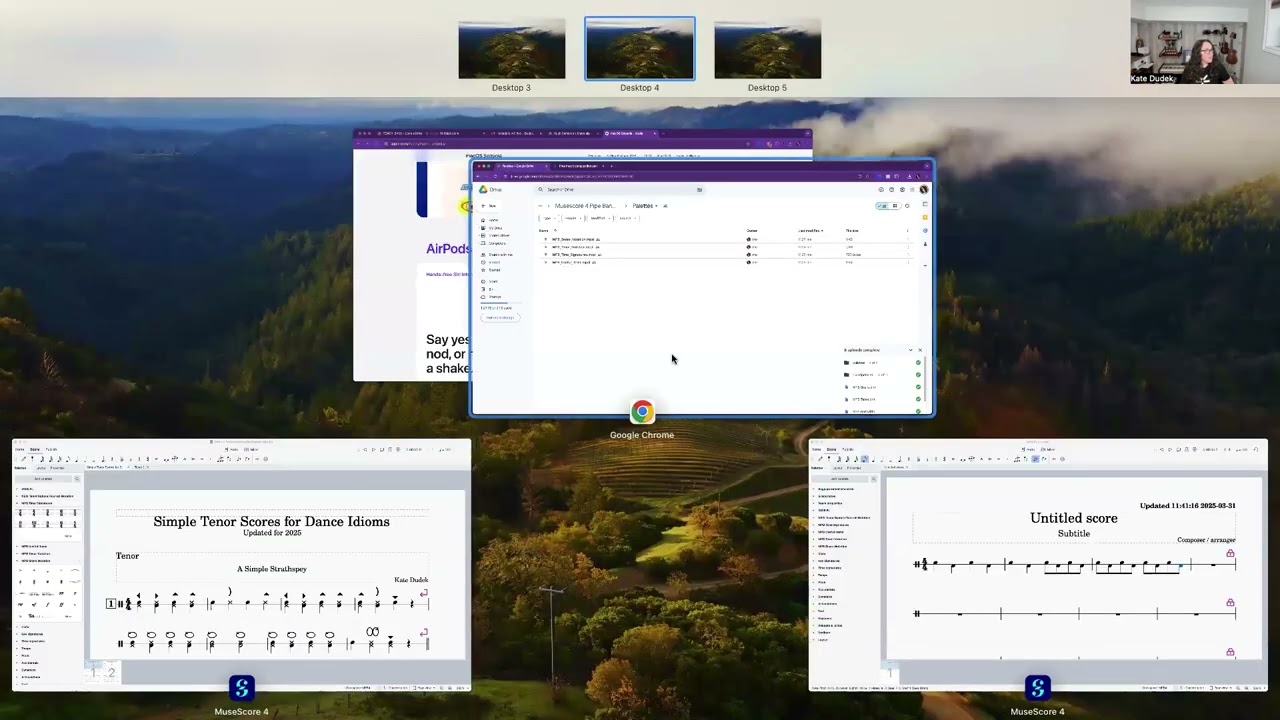
Task: Open a new tab in Drive Chrome window
Action: coord(611,166)
